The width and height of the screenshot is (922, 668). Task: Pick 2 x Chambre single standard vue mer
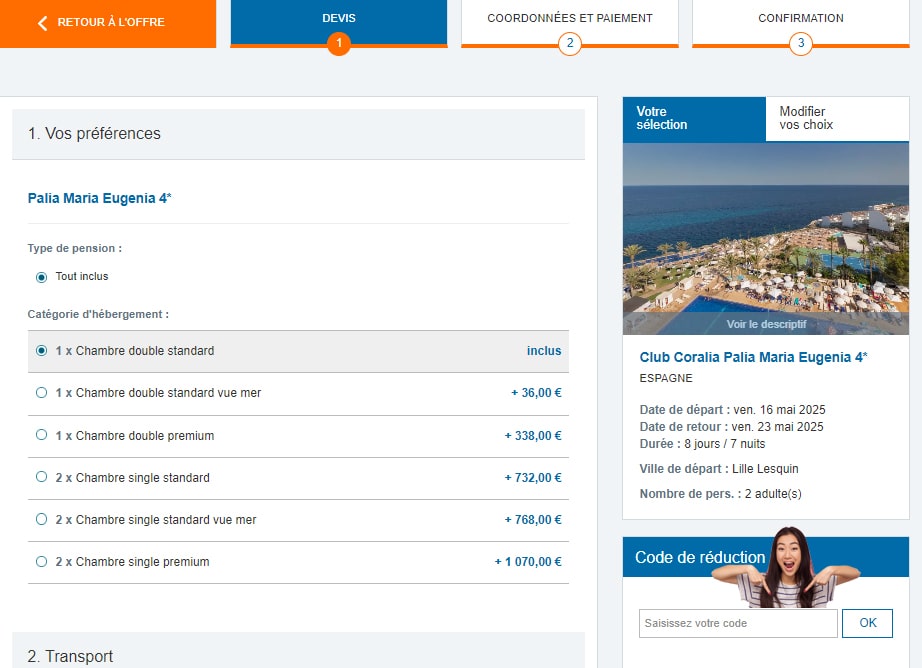pyautogui.click(x=41, y=519)
